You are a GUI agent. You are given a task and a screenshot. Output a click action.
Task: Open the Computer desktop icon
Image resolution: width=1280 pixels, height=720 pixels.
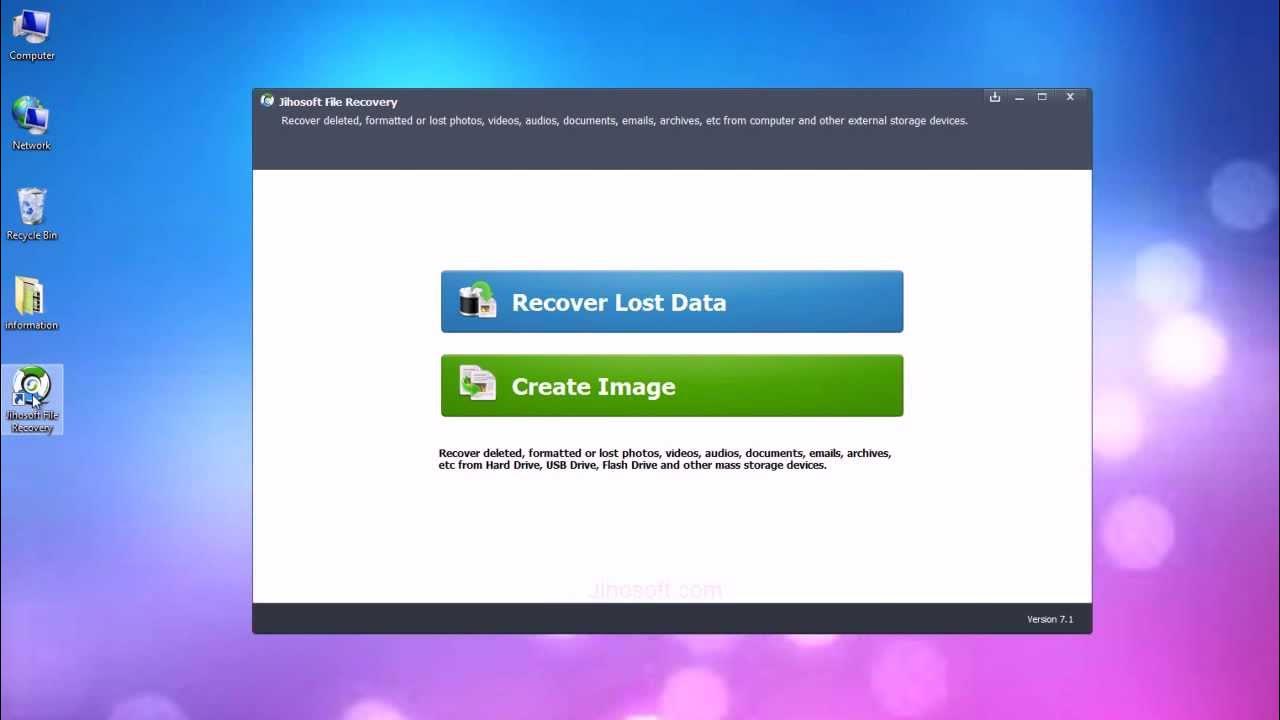[x=31, y=35]
